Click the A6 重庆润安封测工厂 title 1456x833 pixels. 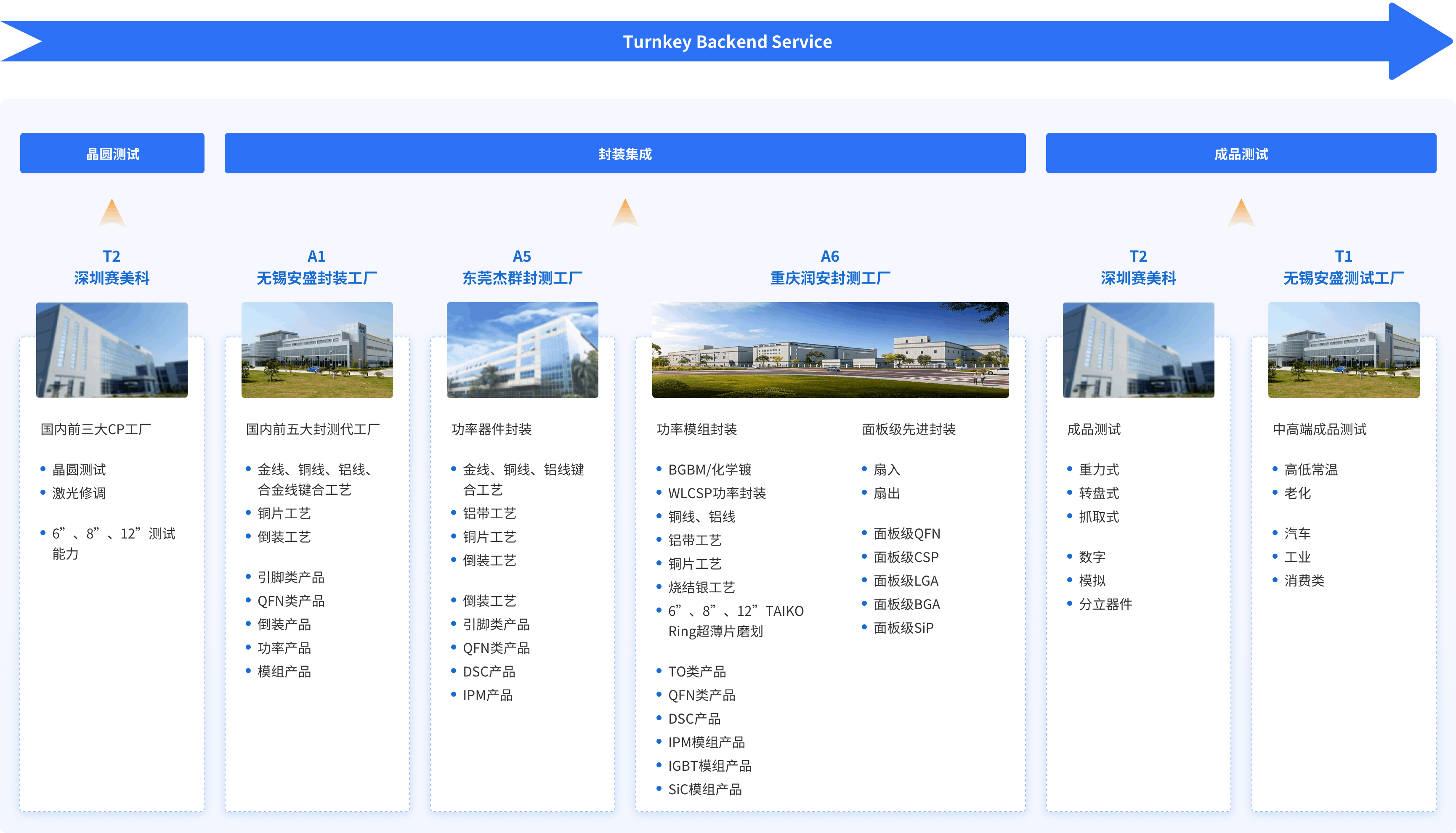[831, 267]
